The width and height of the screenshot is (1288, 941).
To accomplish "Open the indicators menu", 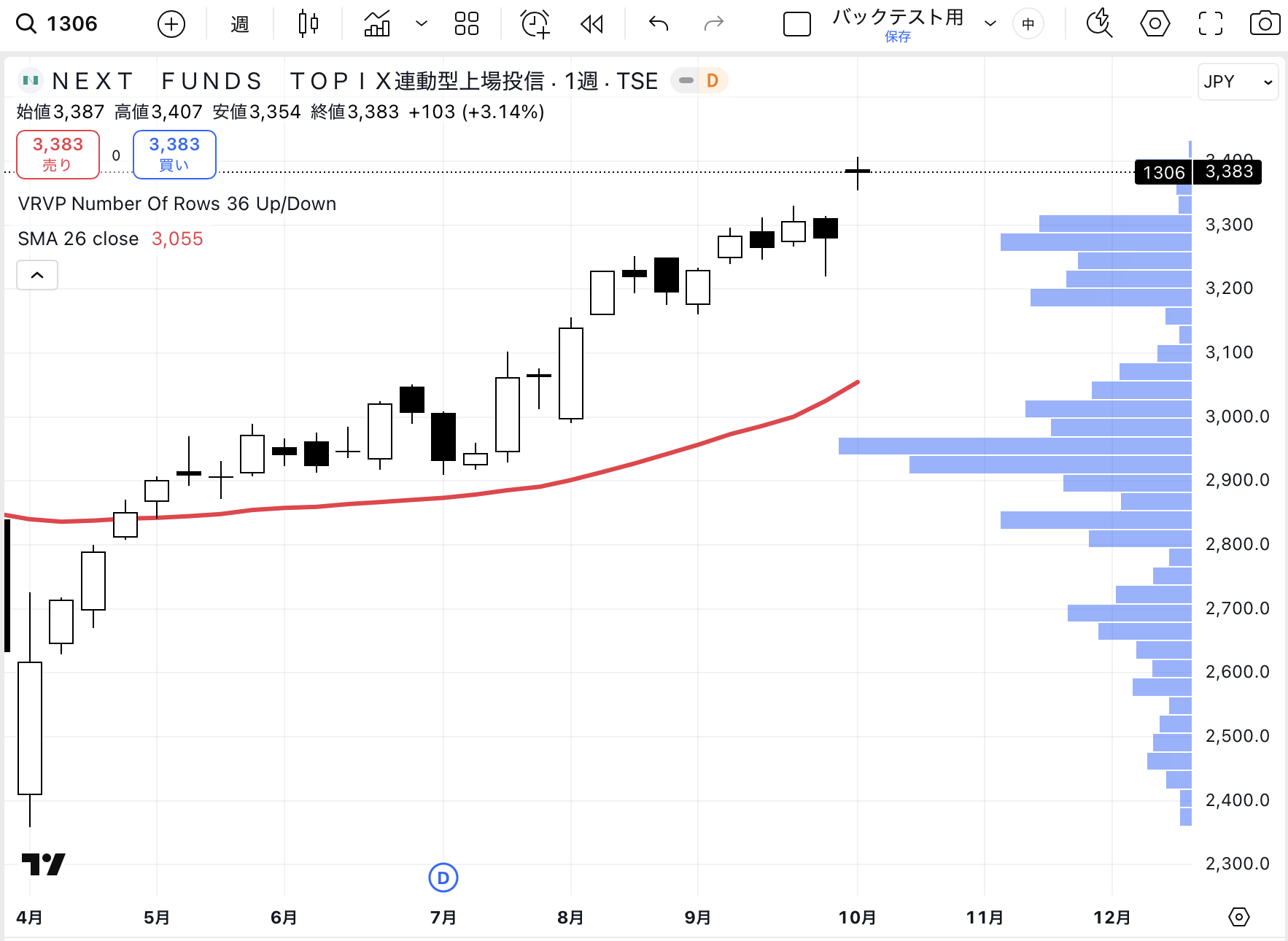I will pyautogui.click(x=377, y=24).
